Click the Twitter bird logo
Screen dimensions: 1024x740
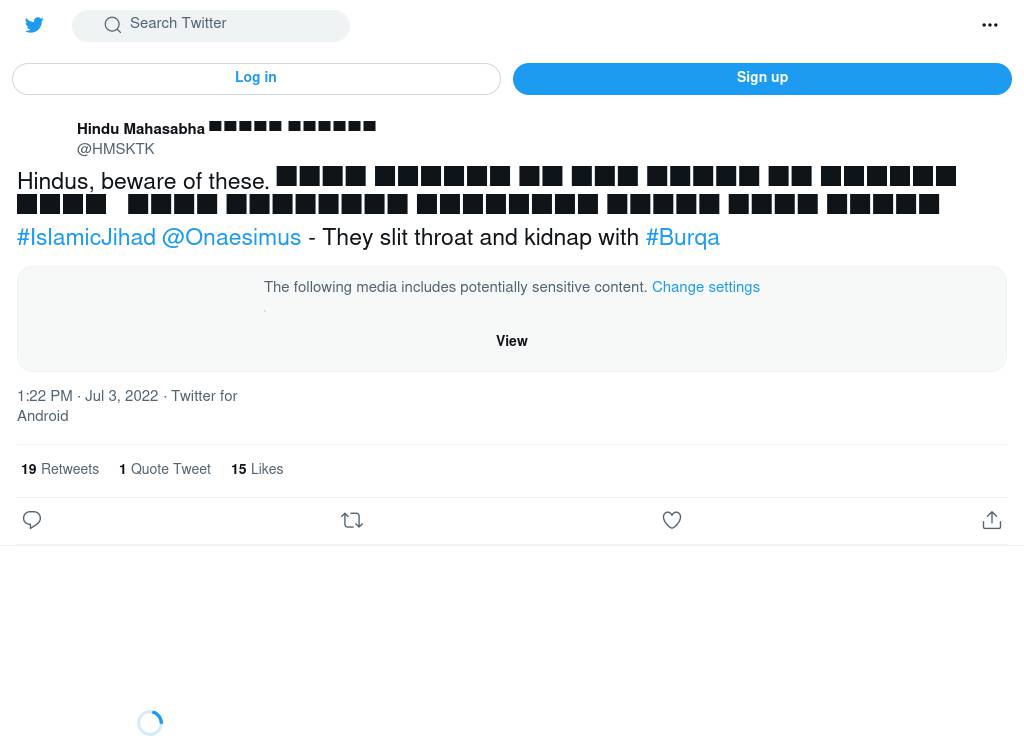34,25
